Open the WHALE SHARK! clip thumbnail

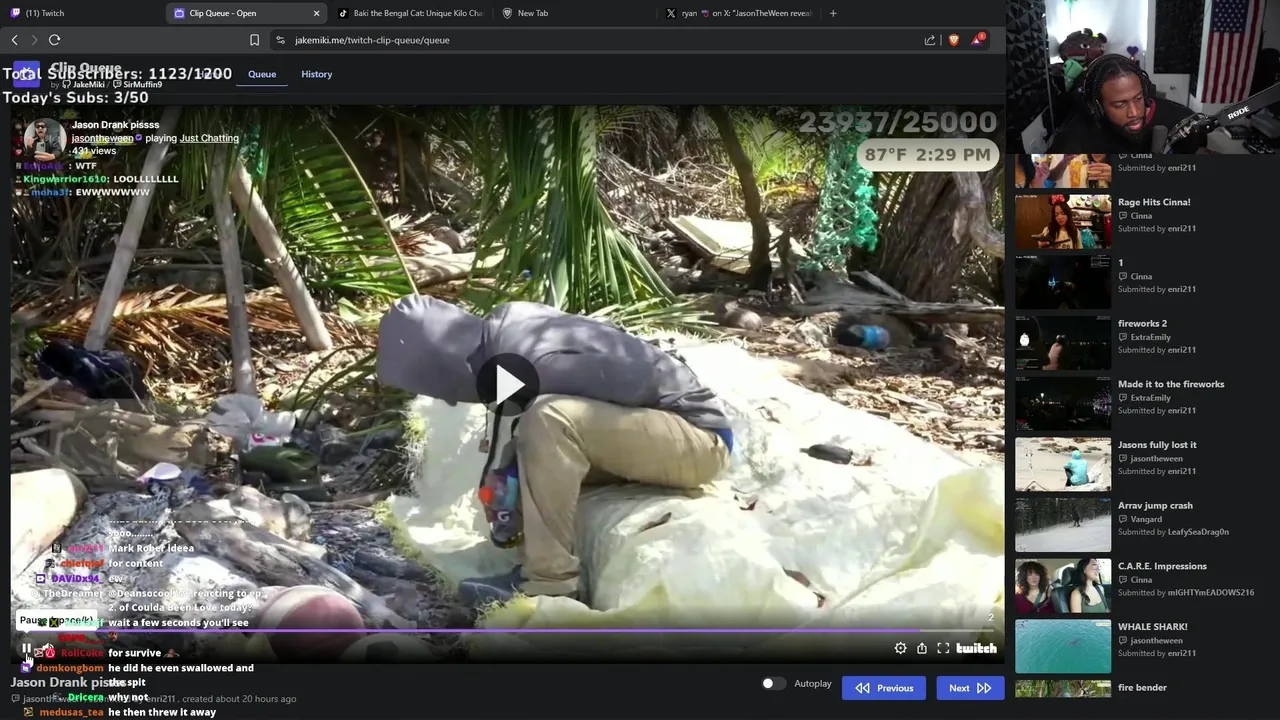(1063, 646)
